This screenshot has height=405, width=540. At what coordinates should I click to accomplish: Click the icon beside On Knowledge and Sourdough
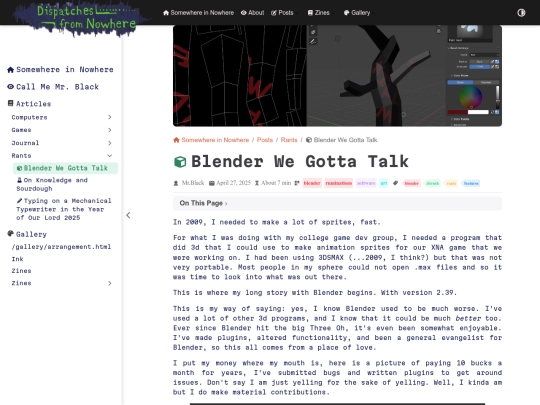20,180
